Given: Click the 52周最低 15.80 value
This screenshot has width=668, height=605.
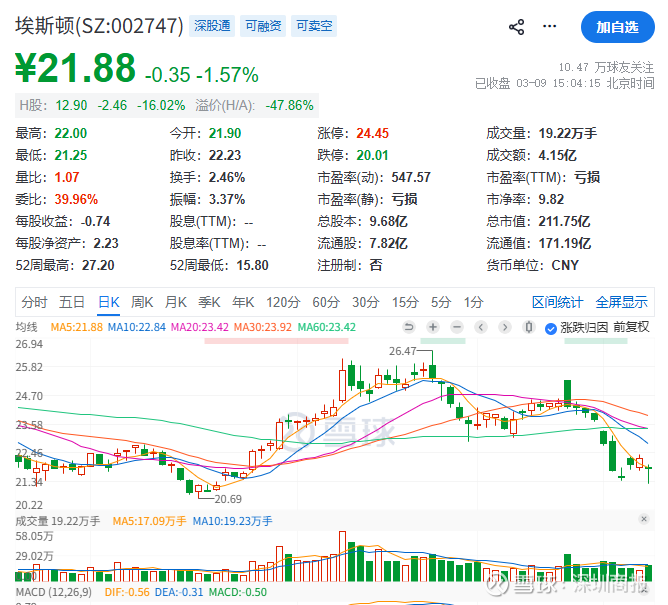Looking at the screenshot, I should coord(252,265).
